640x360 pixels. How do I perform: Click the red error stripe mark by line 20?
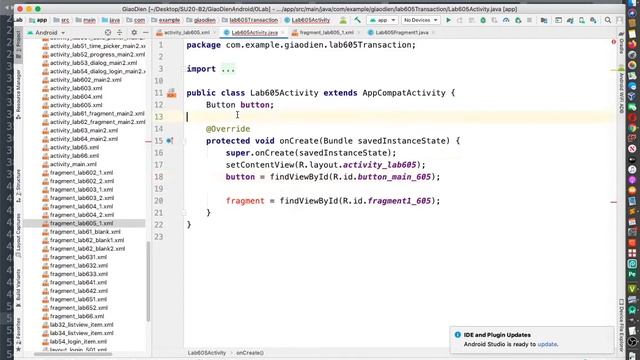pos(613,202)
